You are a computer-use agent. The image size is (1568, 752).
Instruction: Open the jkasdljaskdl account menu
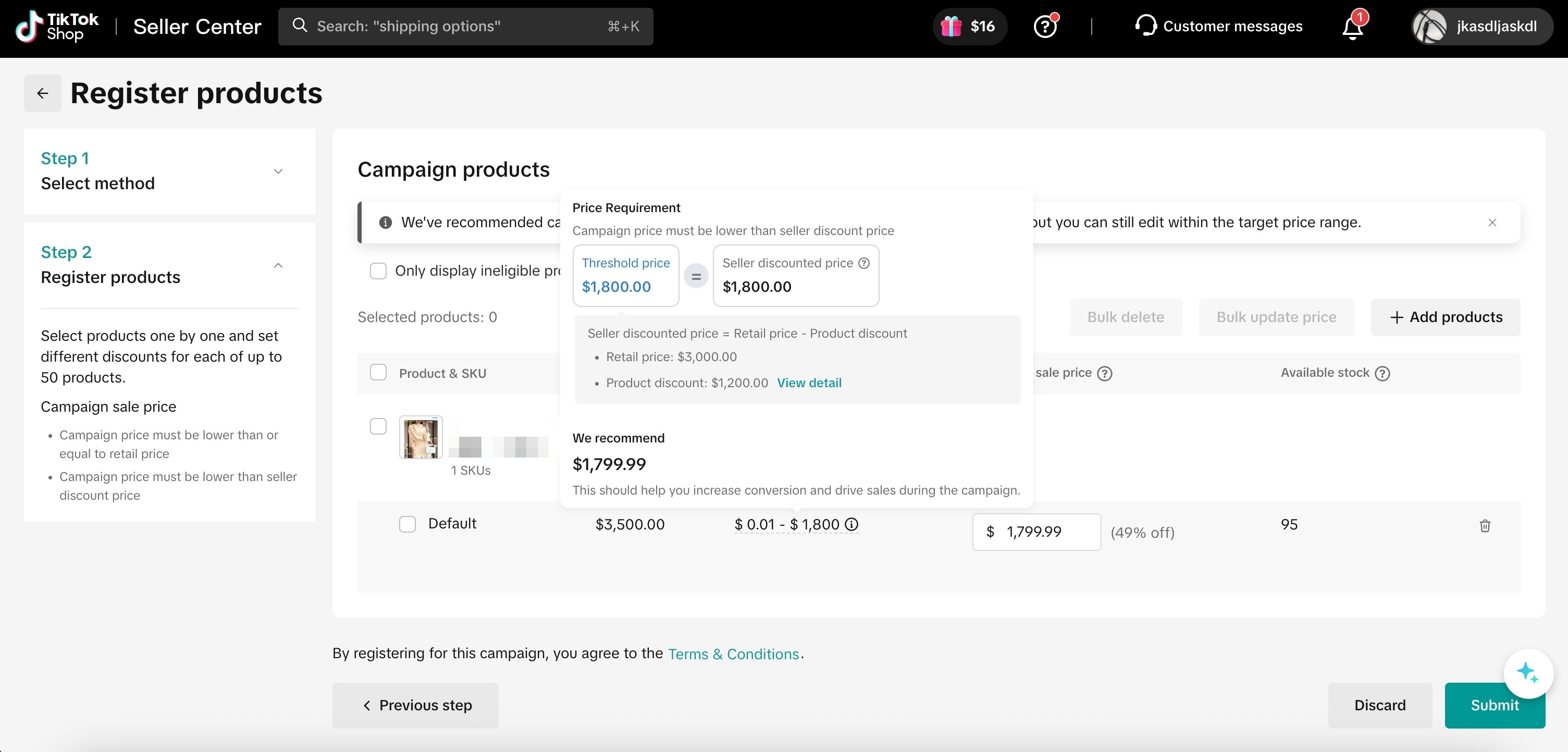point(1481,26)
